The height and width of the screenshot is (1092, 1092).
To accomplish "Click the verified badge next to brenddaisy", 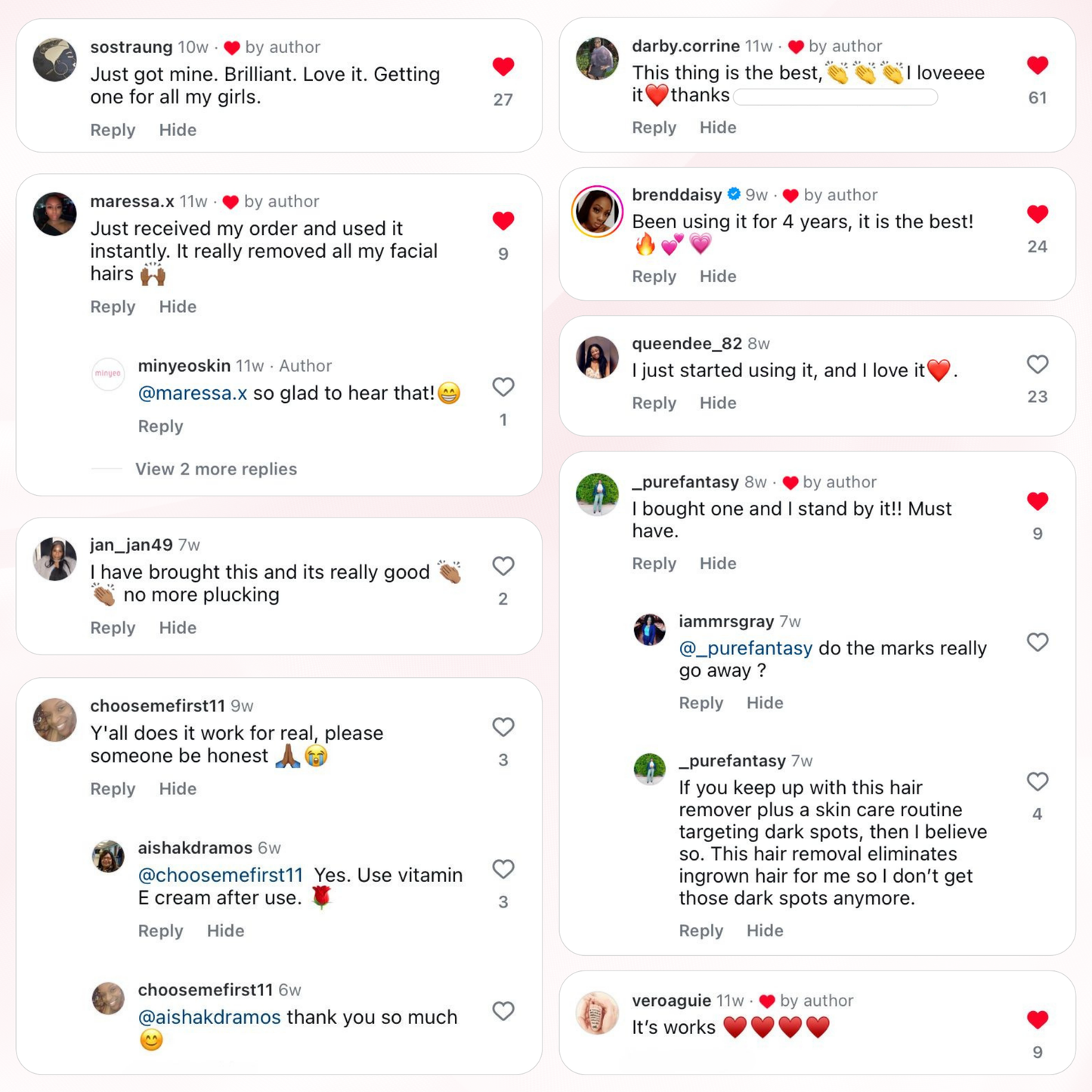I will [x=733, y=194].
